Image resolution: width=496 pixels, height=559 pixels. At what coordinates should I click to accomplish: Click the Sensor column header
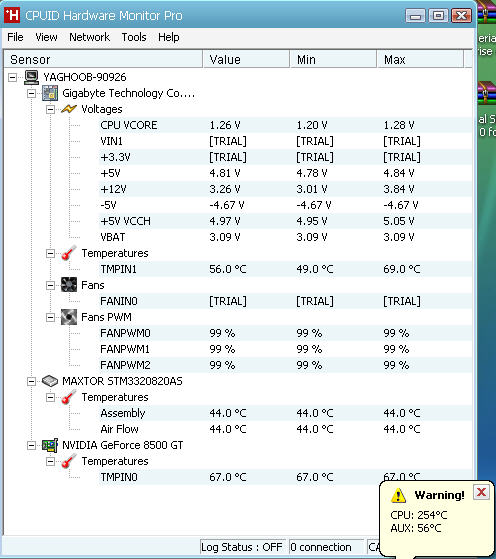click(x=103, y=59)
